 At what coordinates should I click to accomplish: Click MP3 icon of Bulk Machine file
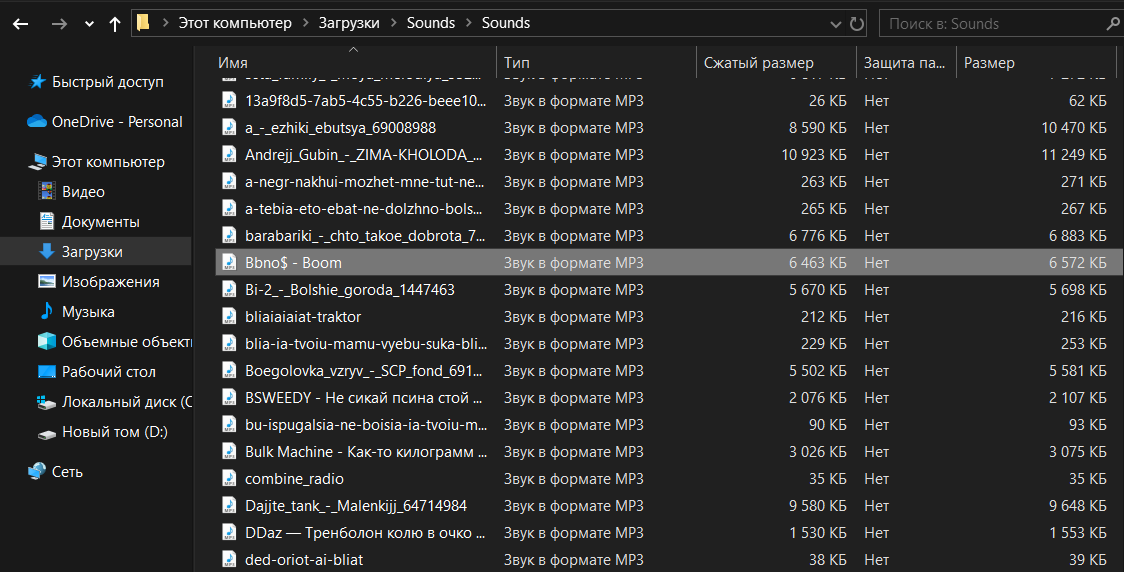pyautogui.click(x=229, y=452)
